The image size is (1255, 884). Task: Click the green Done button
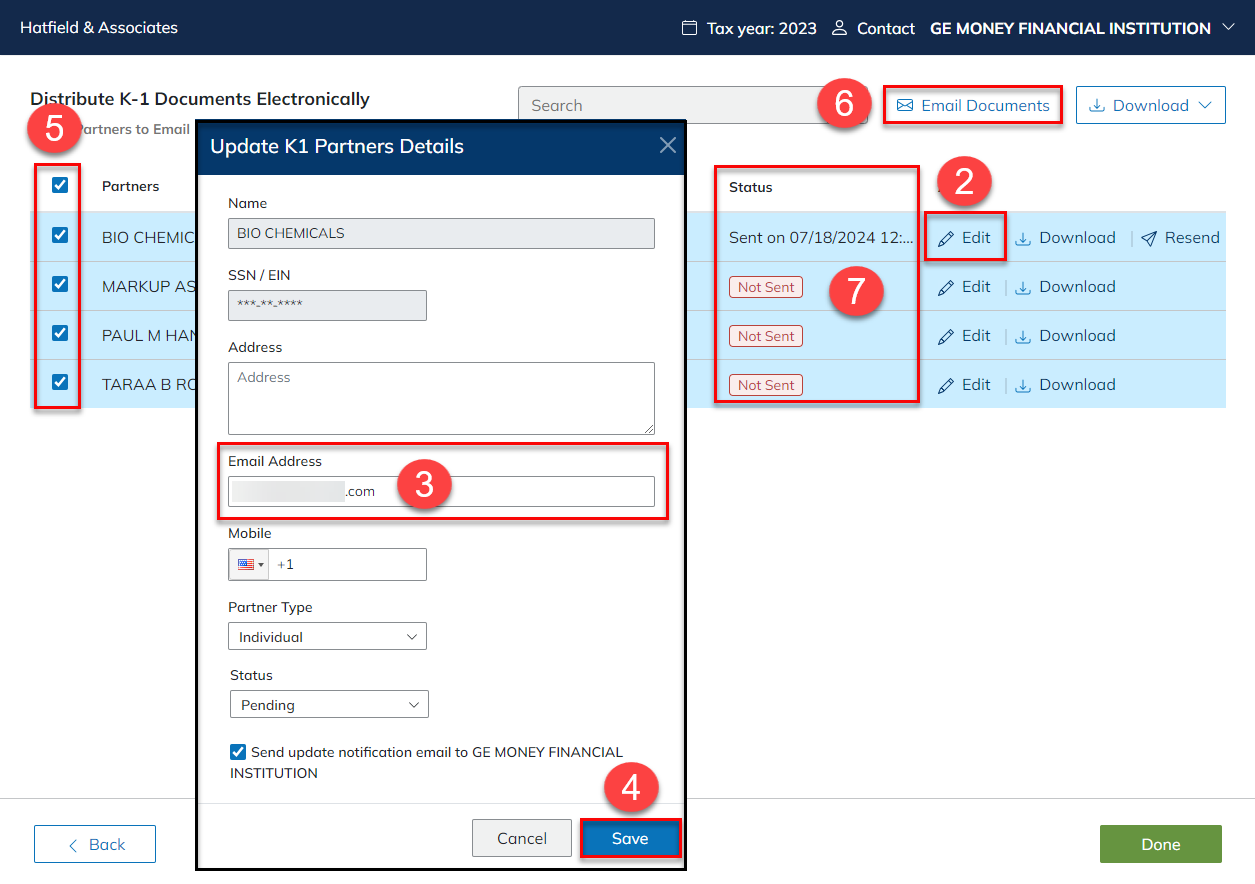click(x=1160, y=845)
